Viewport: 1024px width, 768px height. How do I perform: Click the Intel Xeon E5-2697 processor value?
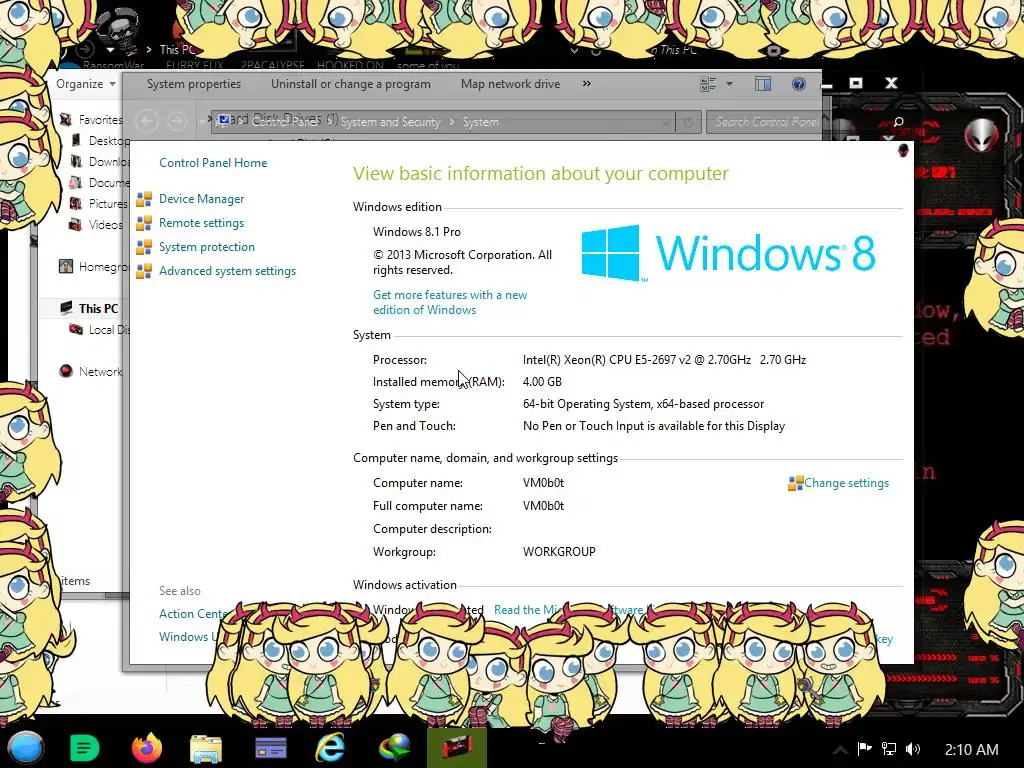point(664,360)
